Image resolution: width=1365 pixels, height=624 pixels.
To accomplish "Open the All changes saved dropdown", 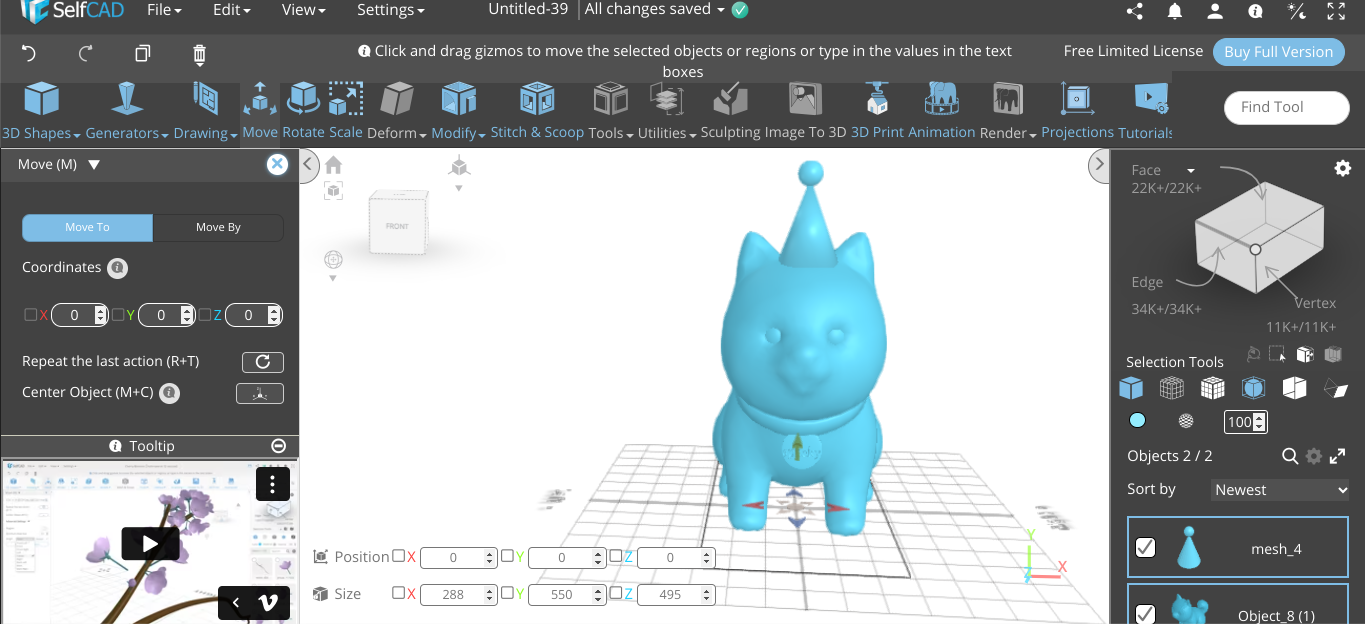I will coord(655,10).
